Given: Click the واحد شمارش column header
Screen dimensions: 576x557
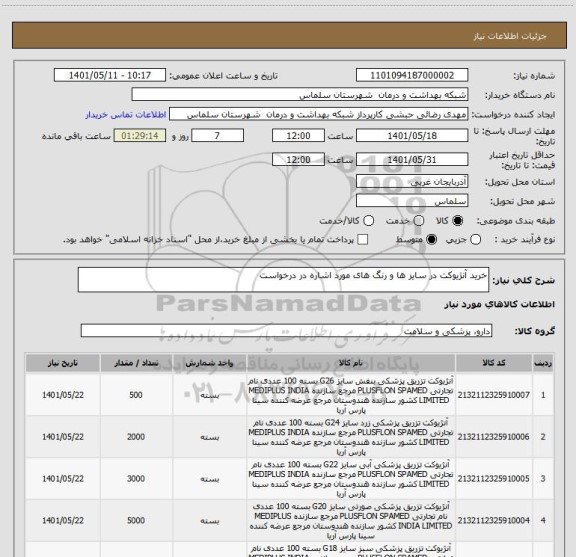Looking at the screenshot, I should click(x=209, y=363).
